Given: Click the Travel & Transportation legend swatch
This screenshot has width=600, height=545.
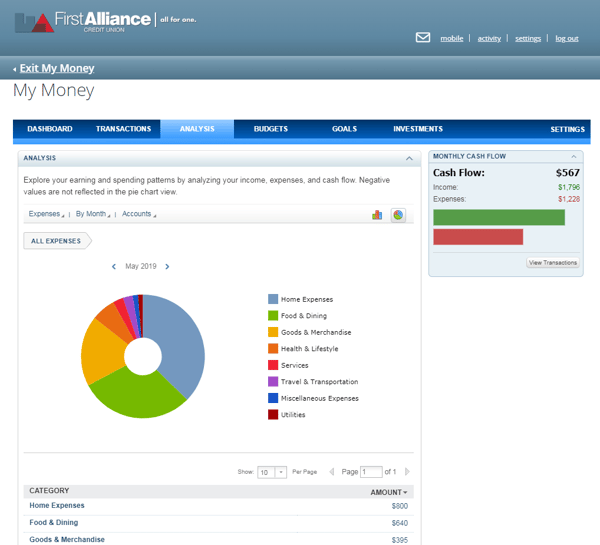Looking at the screenshot, I should pos(273,381).
